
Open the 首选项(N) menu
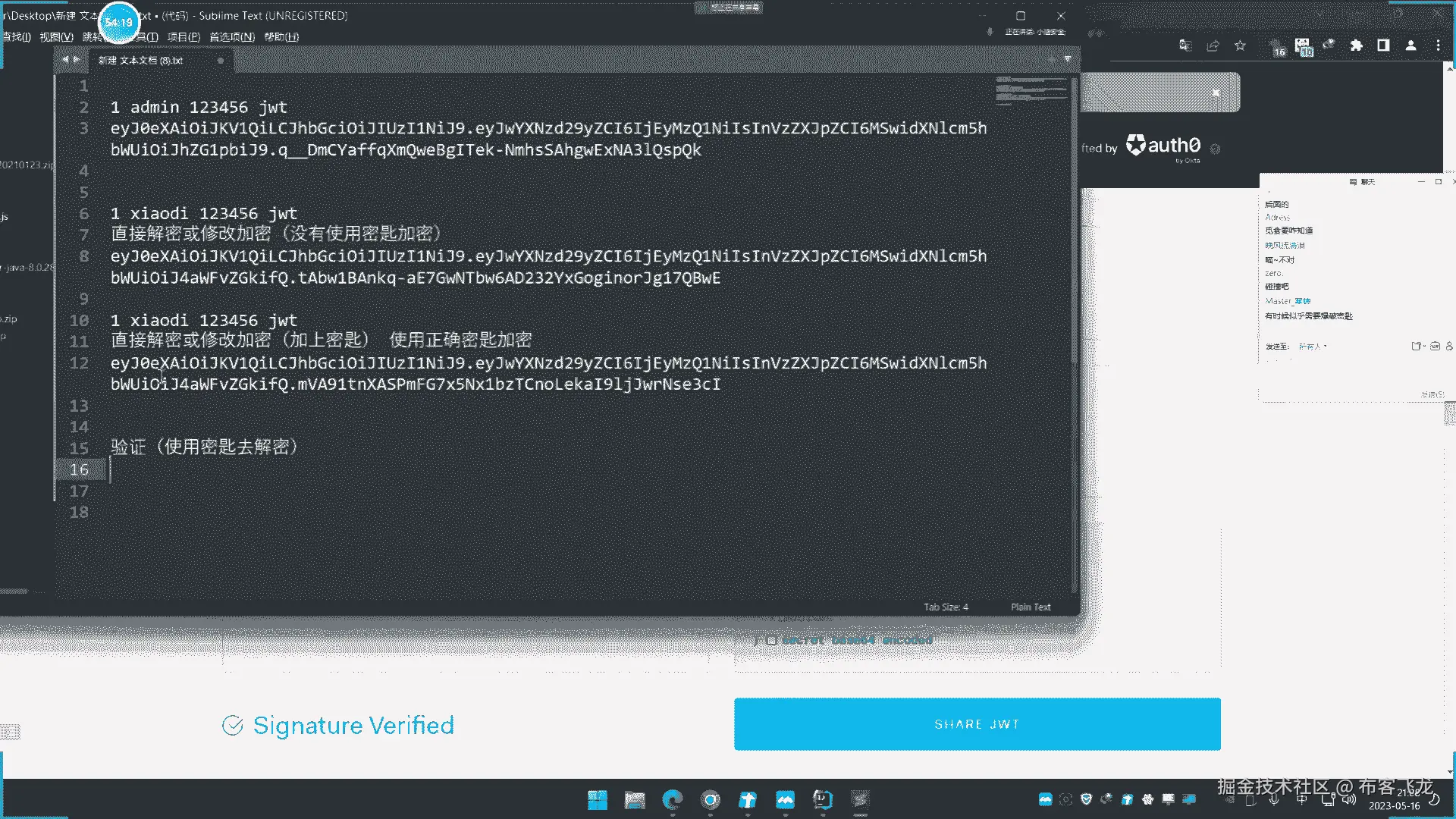coord(232,36)
